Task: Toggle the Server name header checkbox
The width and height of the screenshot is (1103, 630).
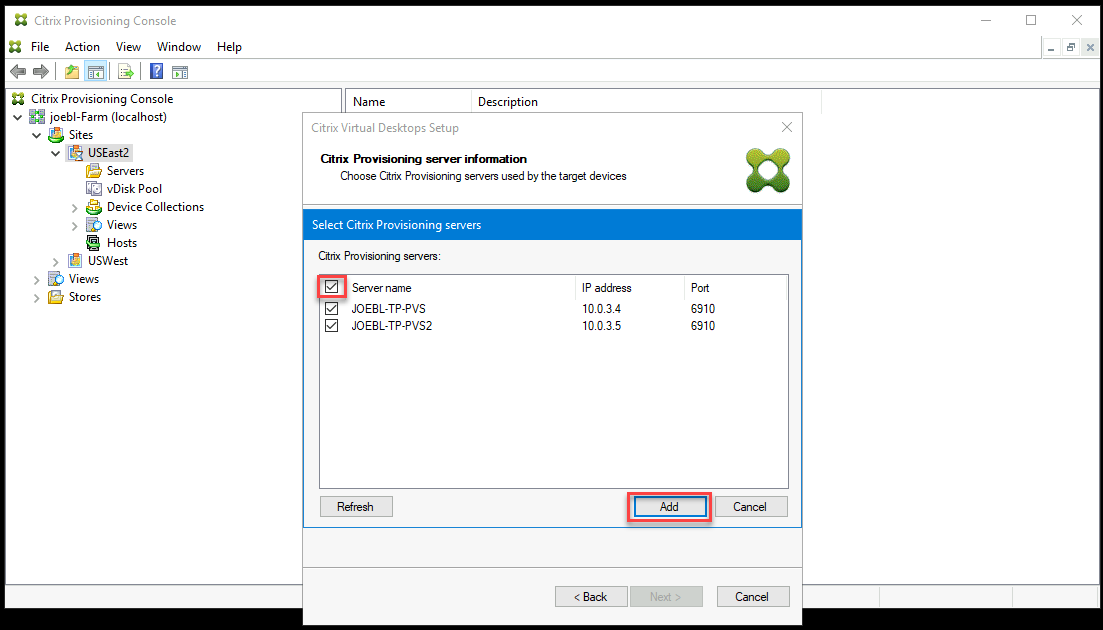Action: tap(331, 287)
